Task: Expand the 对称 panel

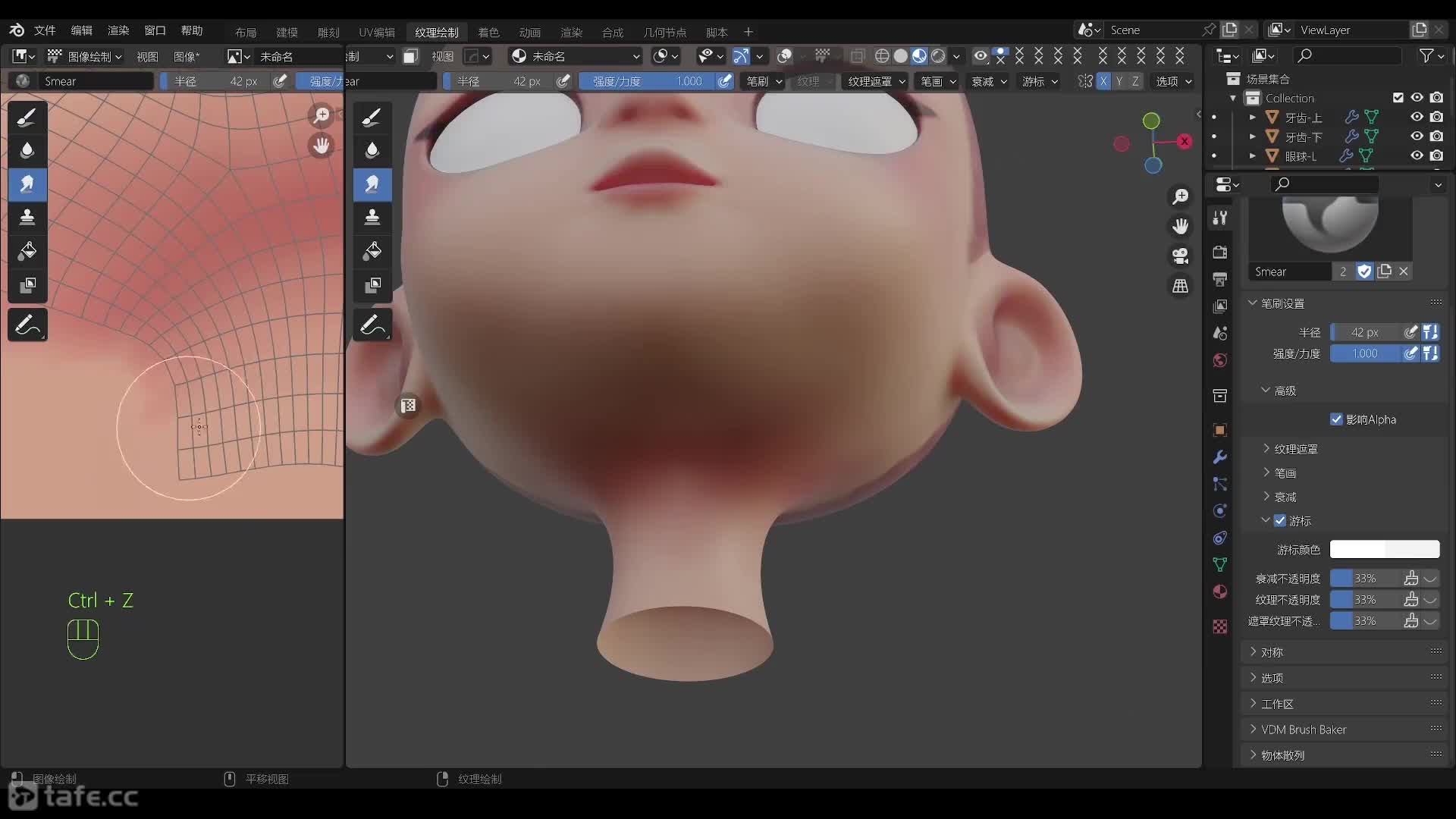Action: point(1272,652)
